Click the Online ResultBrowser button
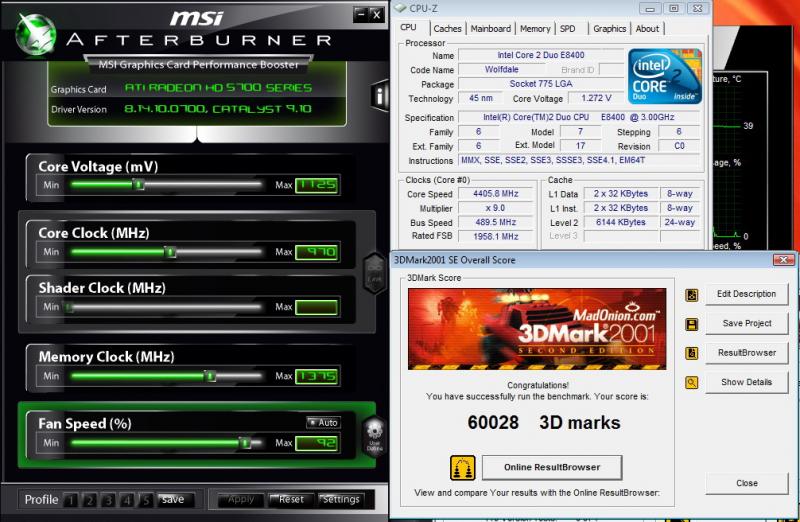The image size is (800, 522). [x=552, y=467]
